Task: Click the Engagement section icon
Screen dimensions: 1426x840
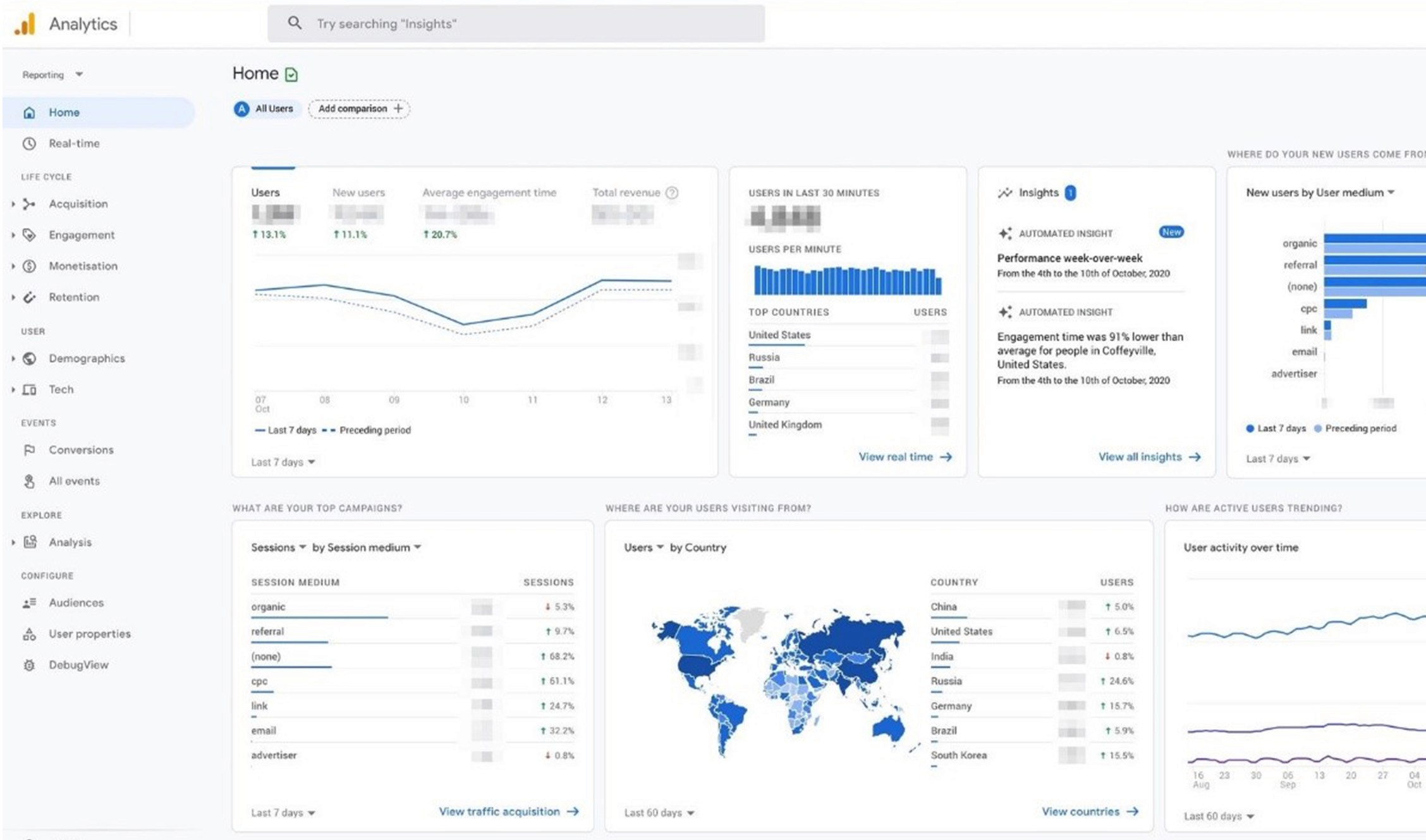Action: pyautogui.click(x=29, y=234)
